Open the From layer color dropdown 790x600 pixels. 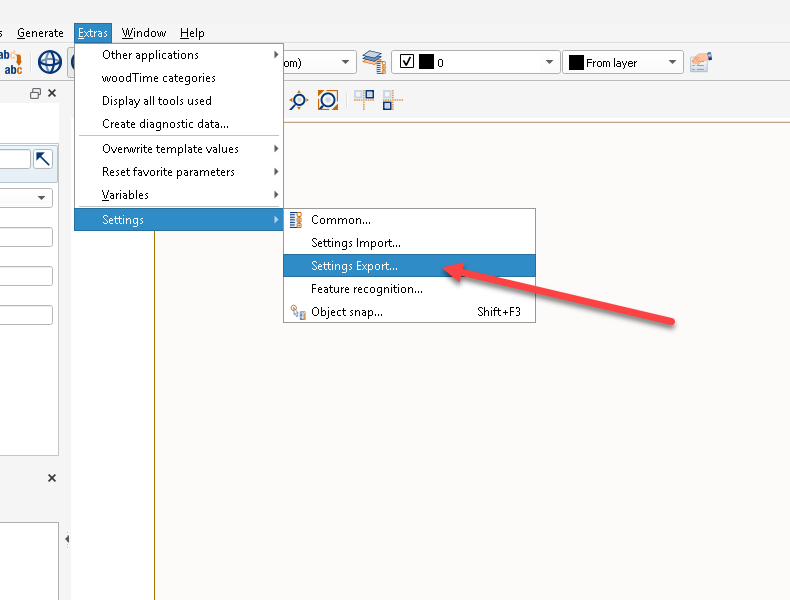point(672,62)
